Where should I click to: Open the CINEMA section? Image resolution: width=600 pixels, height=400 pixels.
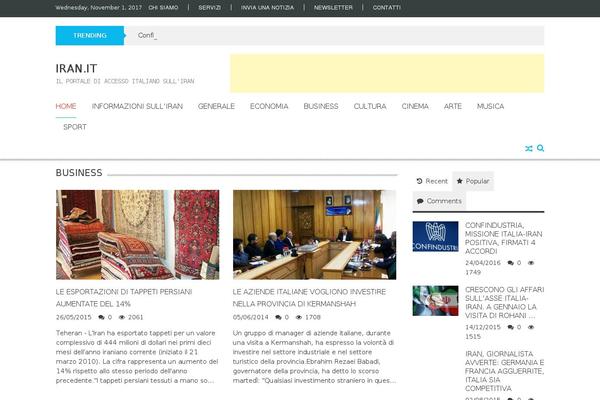point(415,106)
